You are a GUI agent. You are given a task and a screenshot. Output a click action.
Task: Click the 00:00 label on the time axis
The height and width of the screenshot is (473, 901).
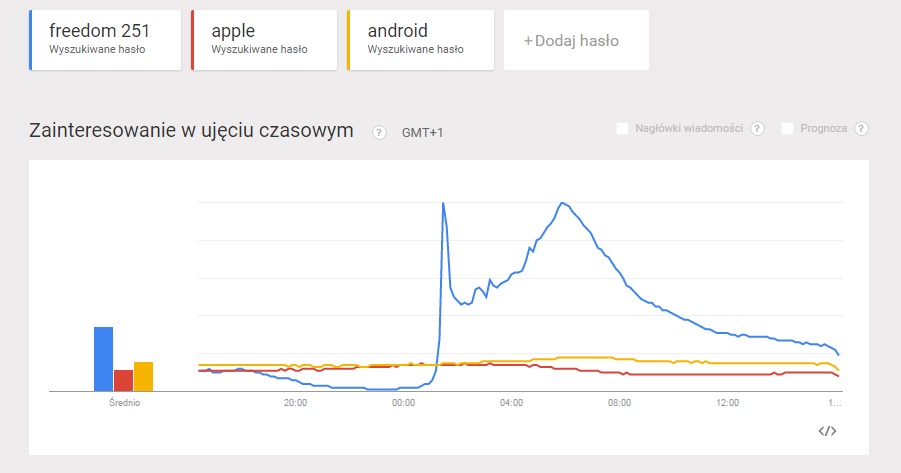point(403,403)
